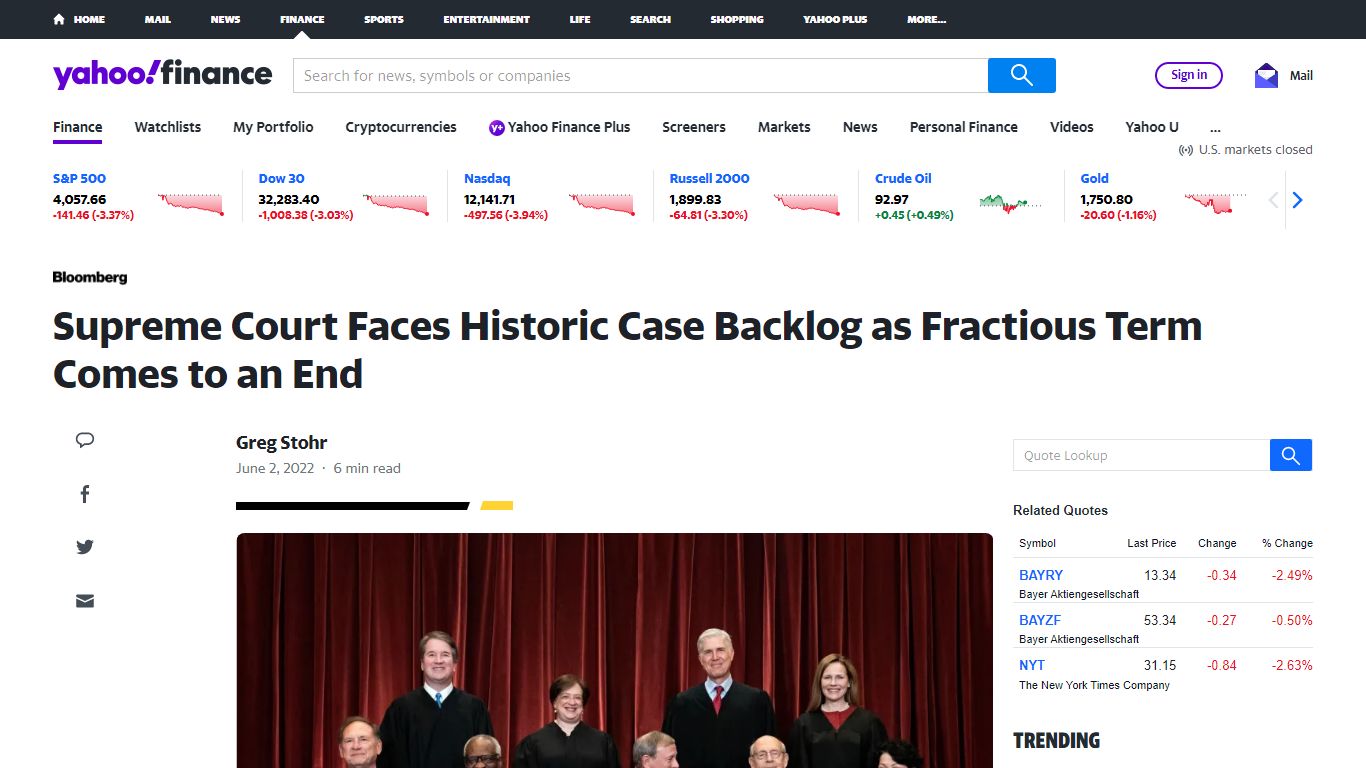Open the Crude Oil mini chart
The image size is (1366, 768).
tap(1010, 203)
